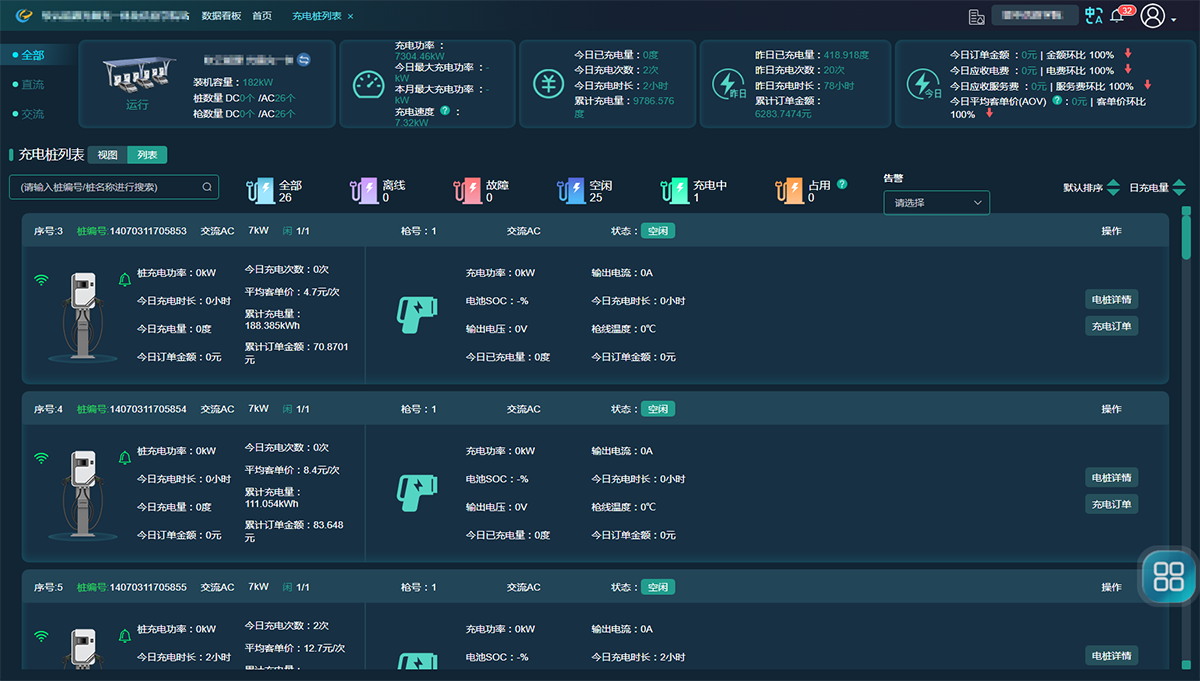Image resolution: width=1200 pixels, height=681 pixels.
Task: Switch list to 视图 view mode
Action: (107, 155)
